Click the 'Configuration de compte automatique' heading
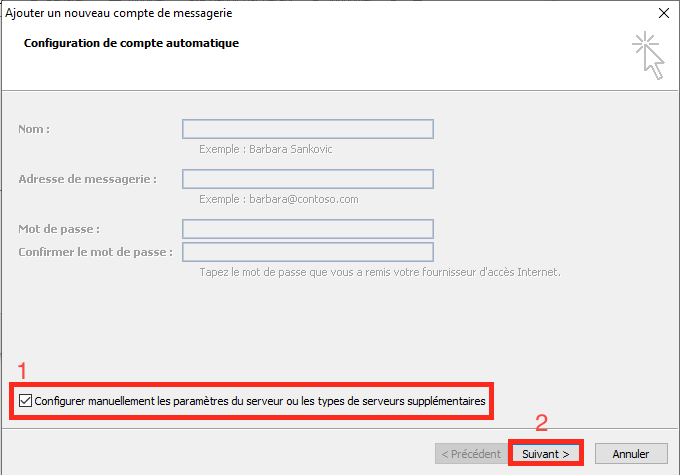Screen dimensions: 680x475 131,43
